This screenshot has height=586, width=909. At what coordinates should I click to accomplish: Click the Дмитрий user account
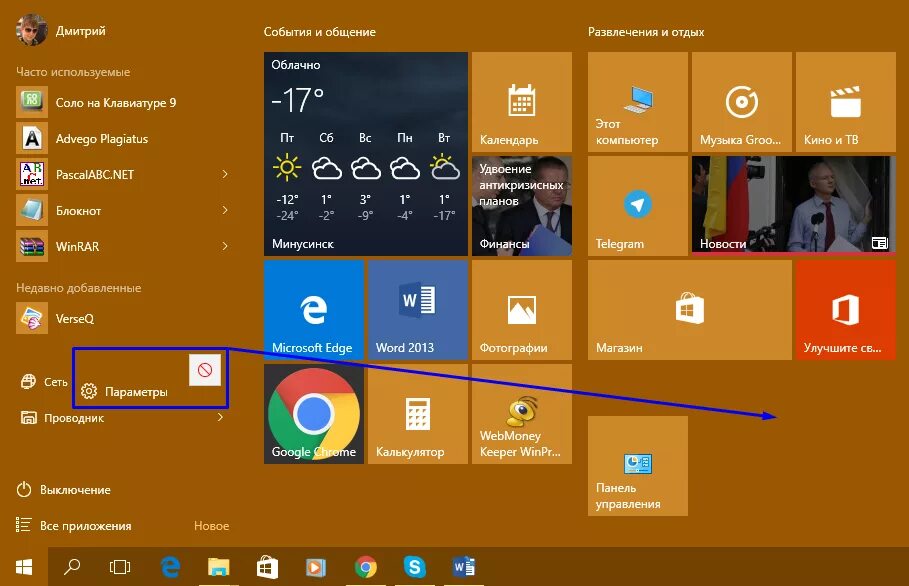61,31
